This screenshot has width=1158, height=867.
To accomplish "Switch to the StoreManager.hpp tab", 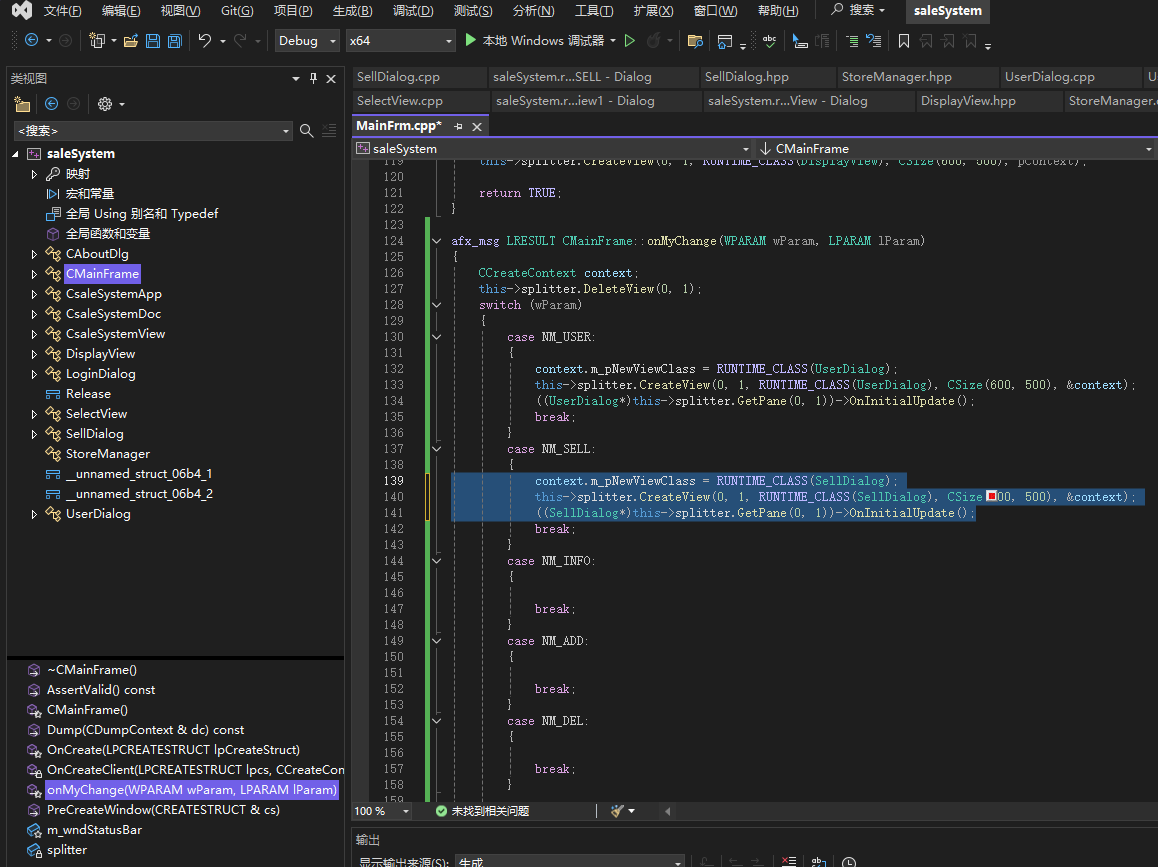I will tap(896, 77).
